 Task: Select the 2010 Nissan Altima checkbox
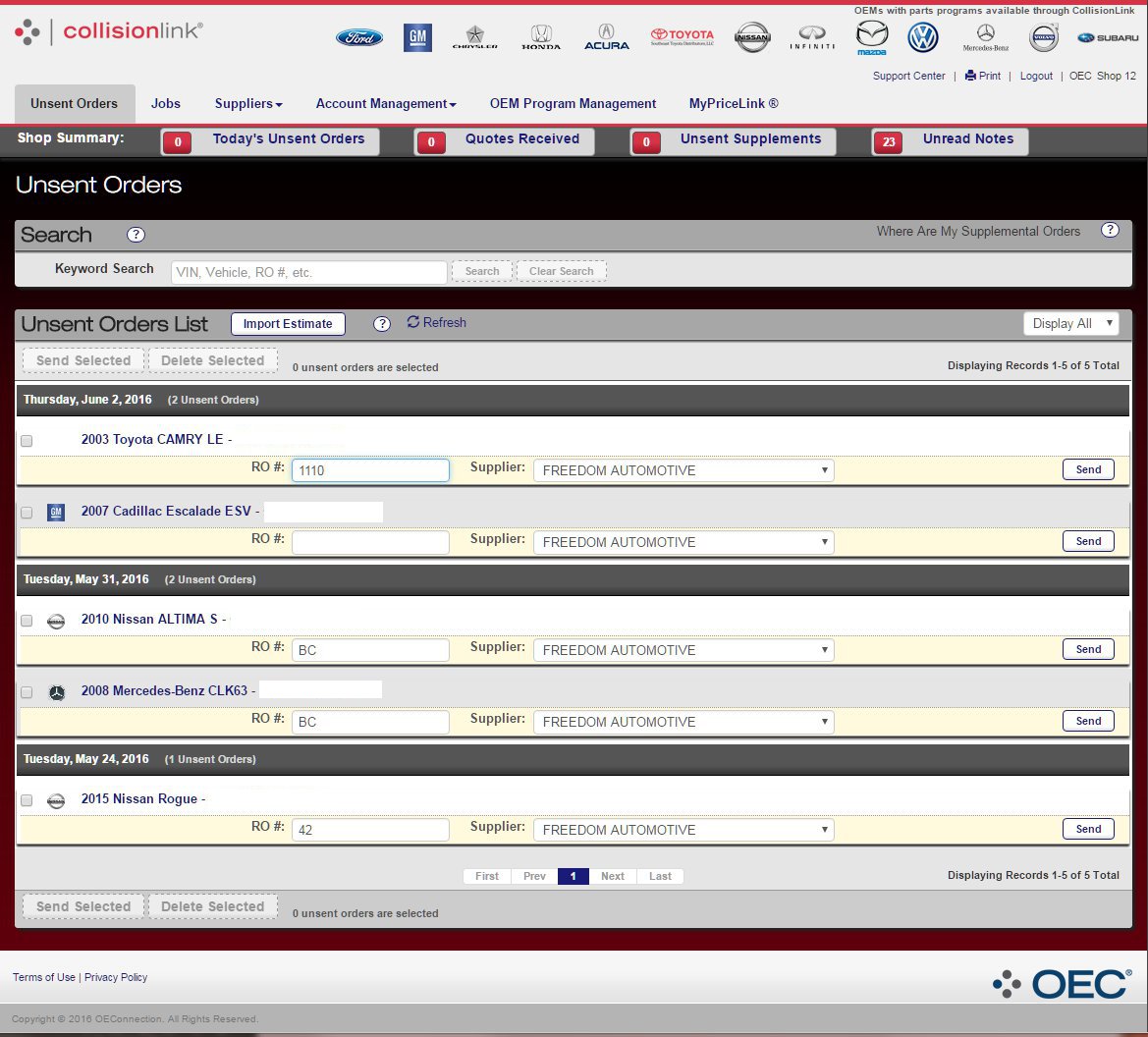tap(27, 621)
